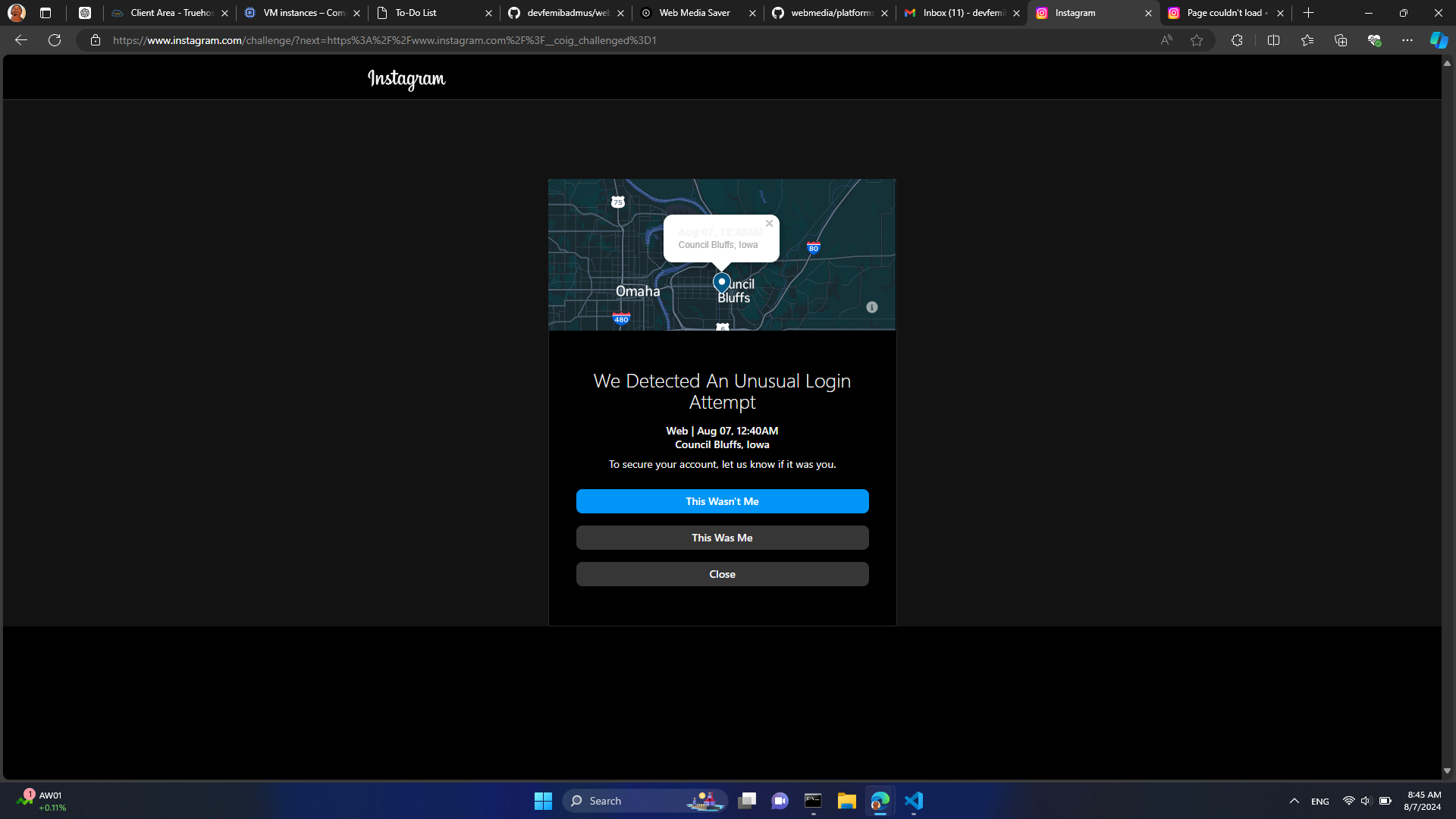Open a new browser tab
Screen dimensions: 1456x819
(x=1308, y=13)
